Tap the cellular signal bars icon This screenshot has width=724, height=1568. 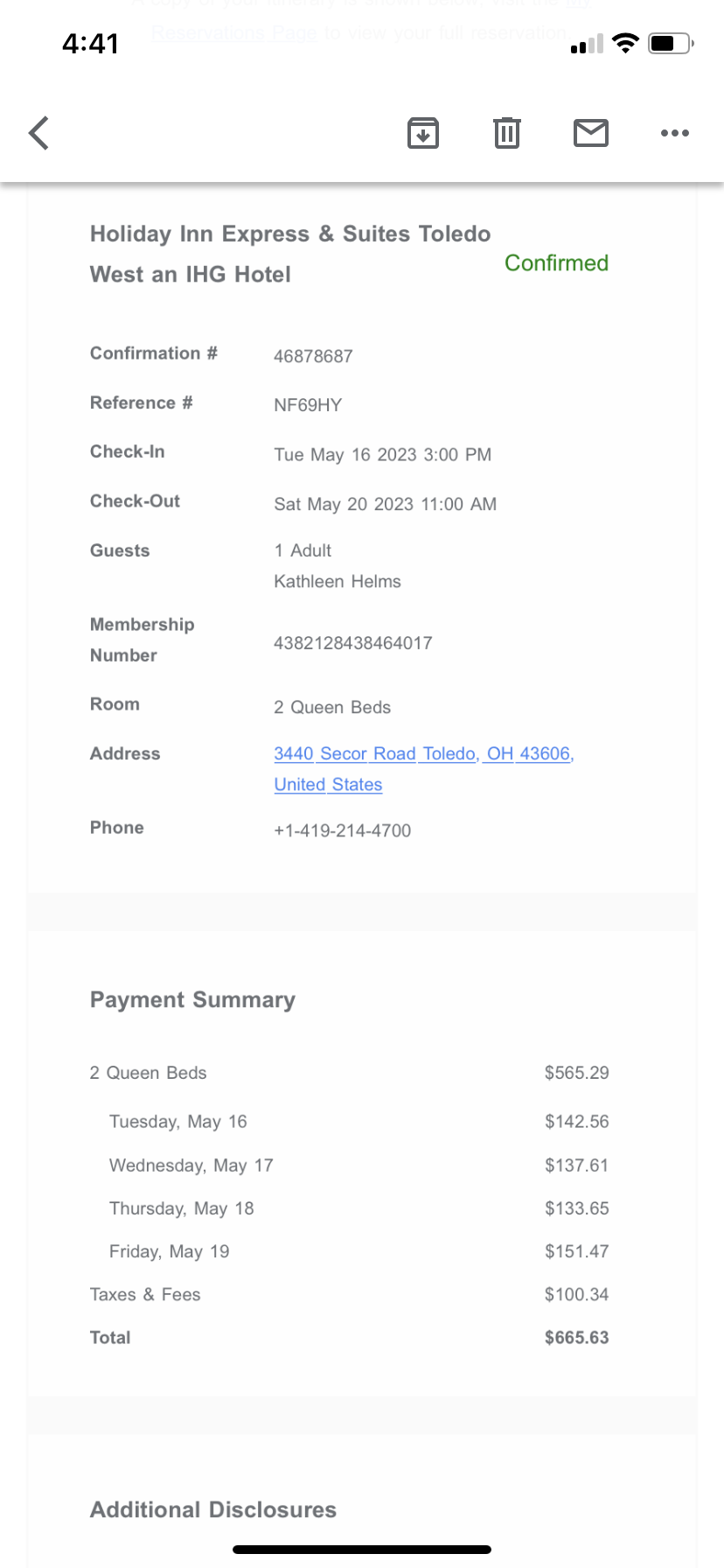coord(587,44)
